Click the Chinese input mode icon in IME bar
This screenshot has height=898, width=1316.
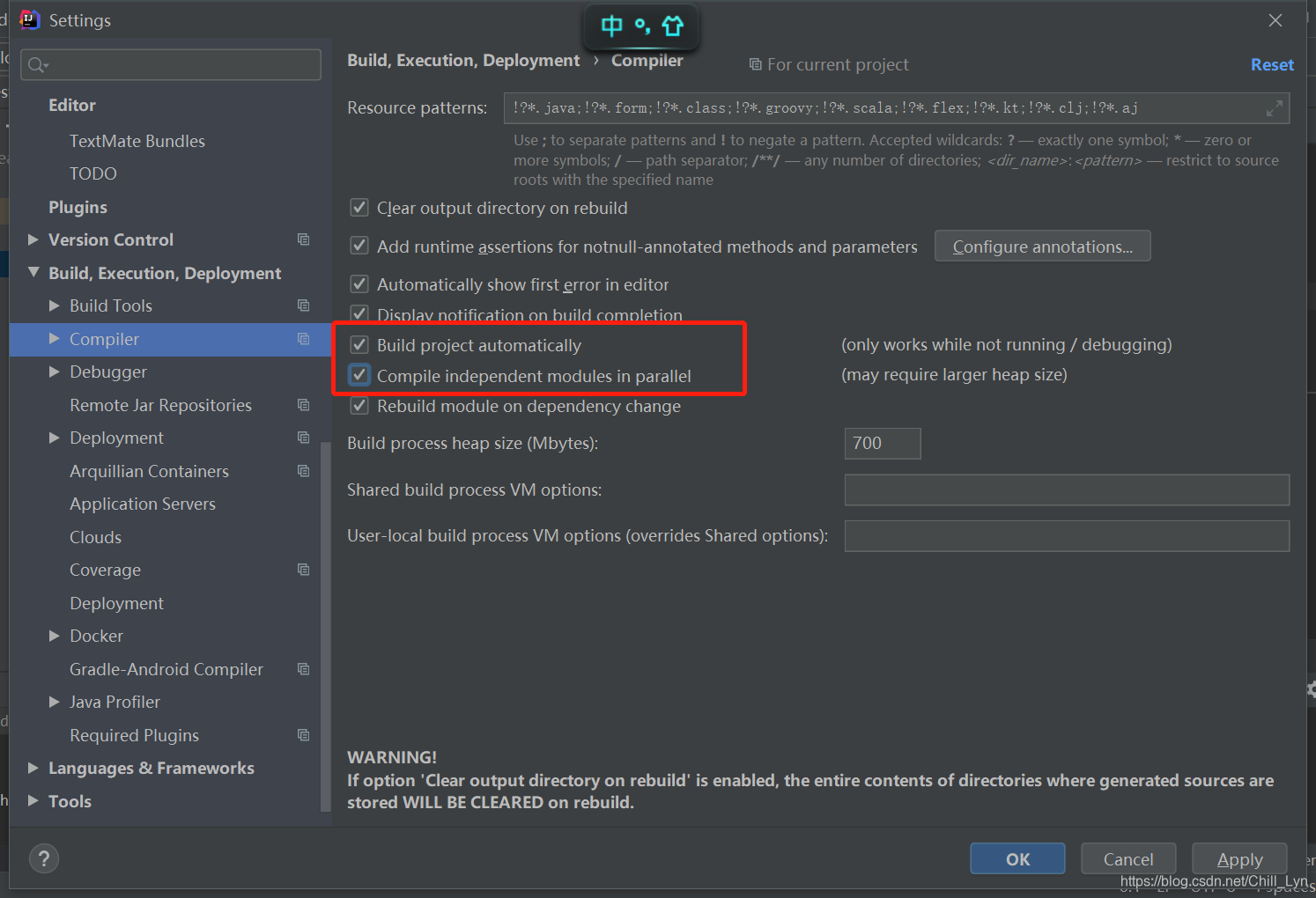[611, 26]
